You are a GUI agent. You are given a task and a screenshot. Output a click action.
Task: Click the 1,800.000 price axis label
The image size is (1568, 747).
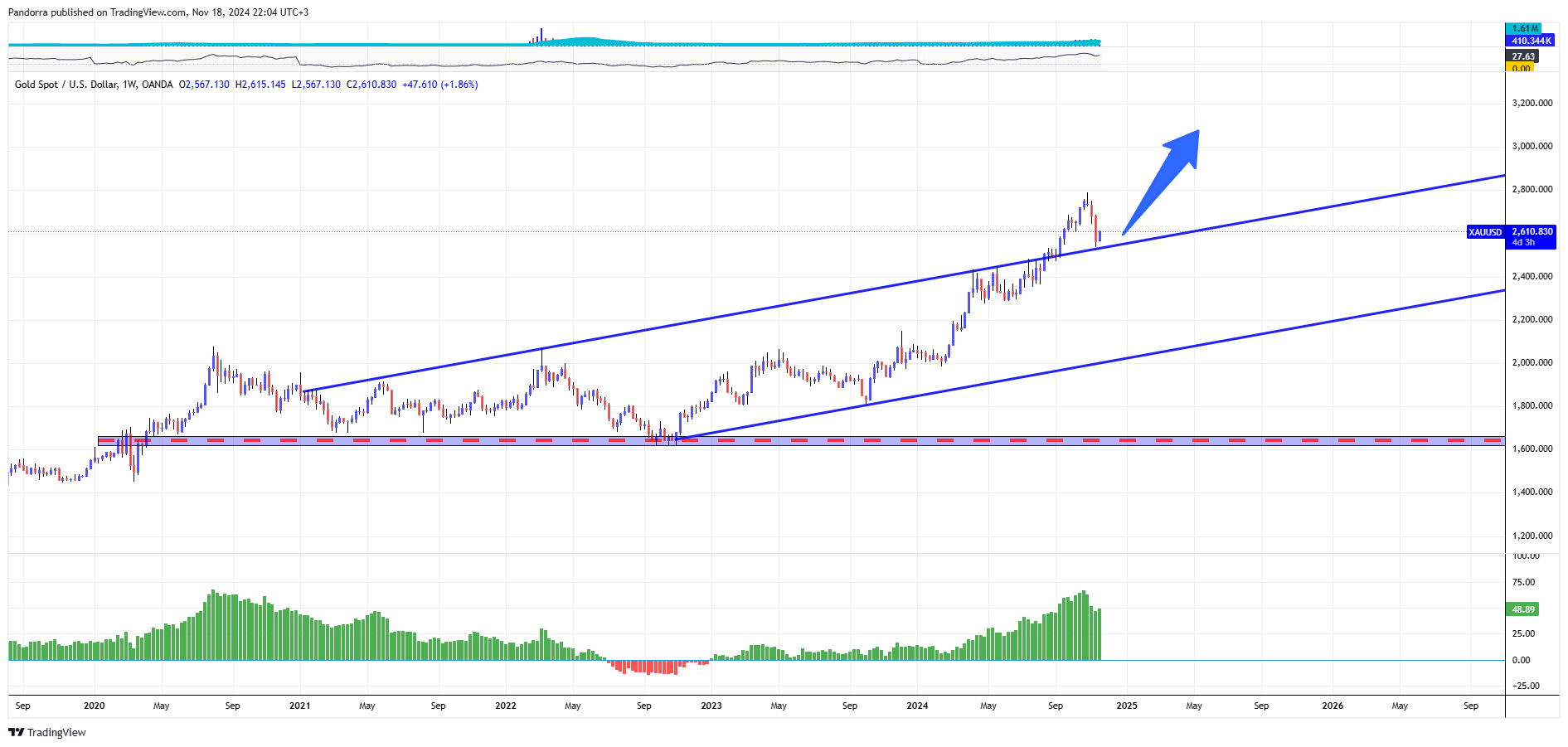1532,406
